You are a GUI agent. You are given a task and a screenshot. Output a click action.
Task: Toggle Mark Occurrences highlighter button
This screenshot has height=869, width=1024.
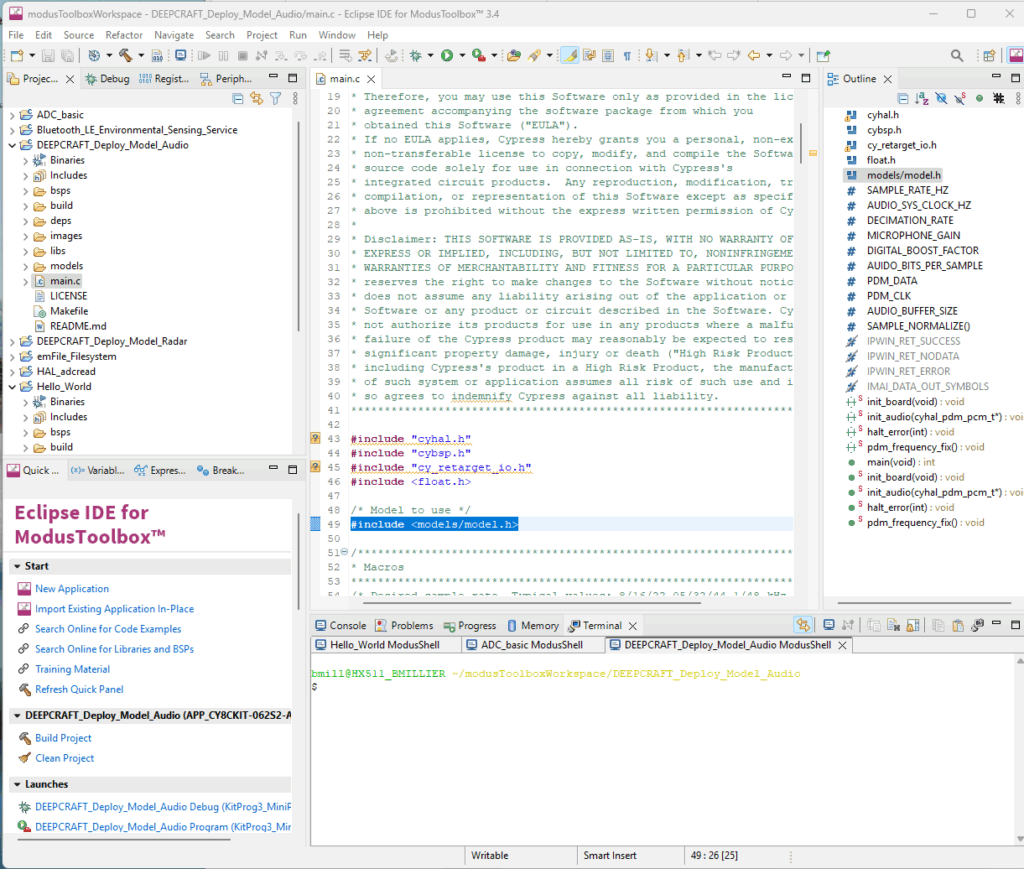coord(570,55)
